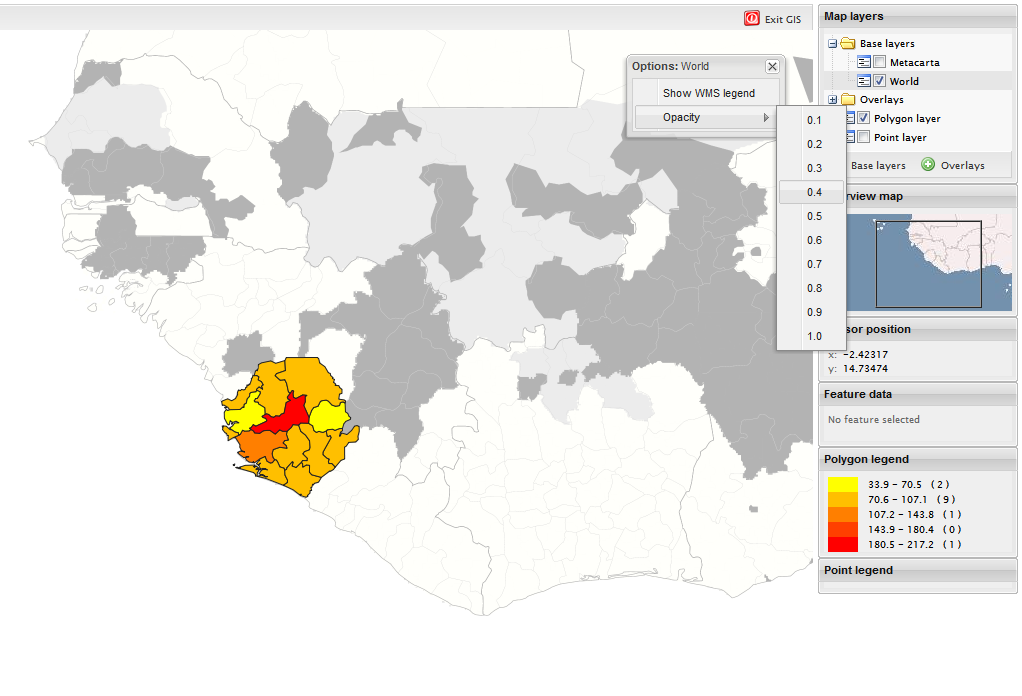Click the yellow 33.9 - 70.5 legend swatch
The image size is (1022, 696).
[x=843, y=484]
